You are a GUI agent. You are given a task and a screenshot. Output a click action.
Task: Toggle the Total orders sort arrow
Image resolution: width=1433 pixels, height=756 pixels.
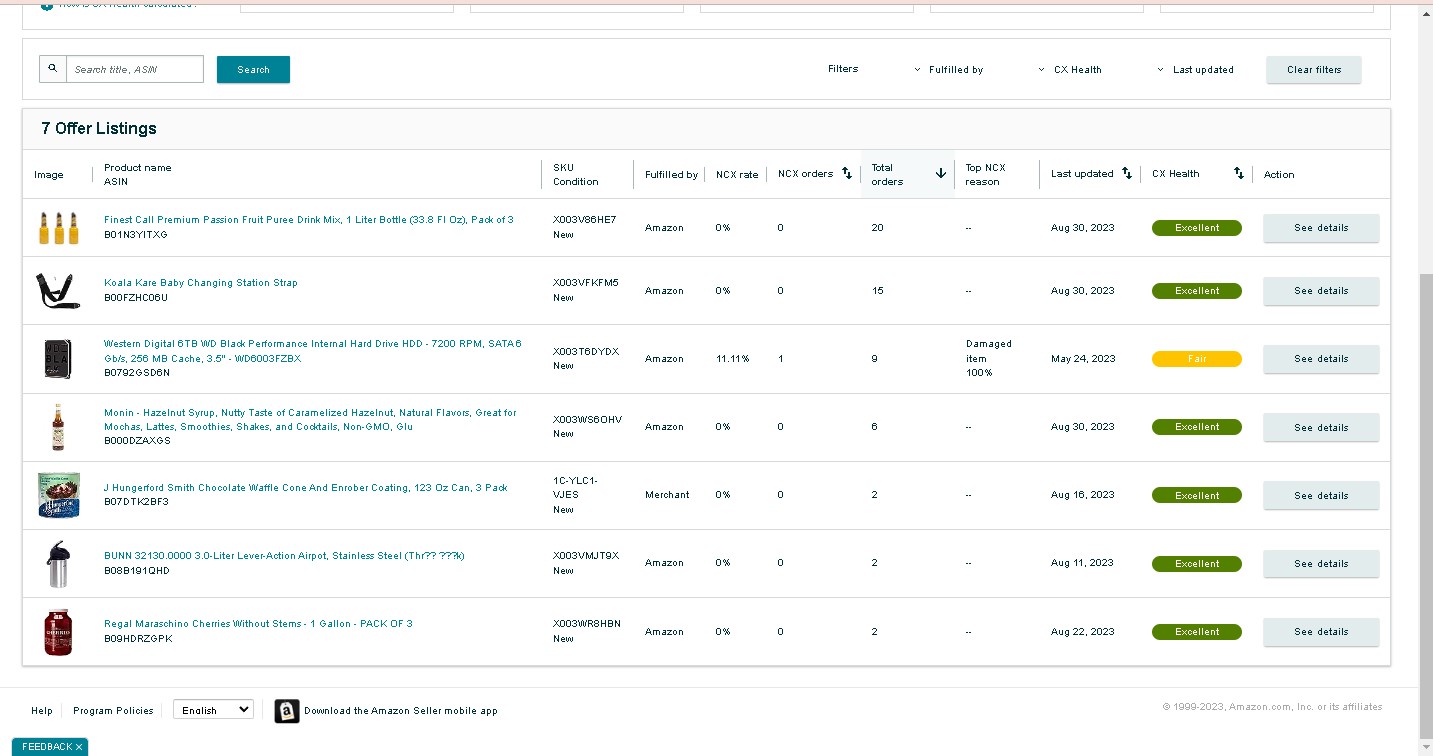[x=940, y=174]
